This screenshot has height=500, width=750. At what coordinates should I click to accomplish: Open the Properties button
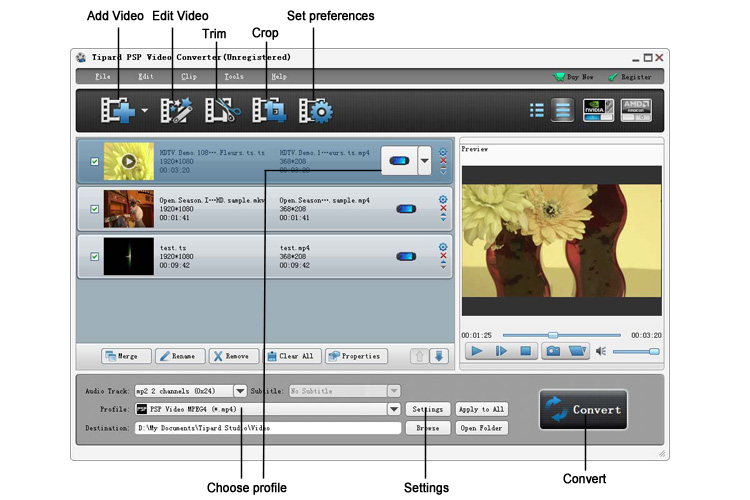point(356,356)
